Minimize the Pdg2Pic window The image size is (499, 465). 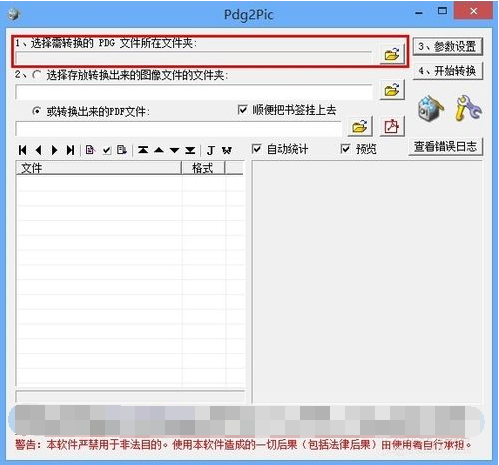tap(419, 13)
